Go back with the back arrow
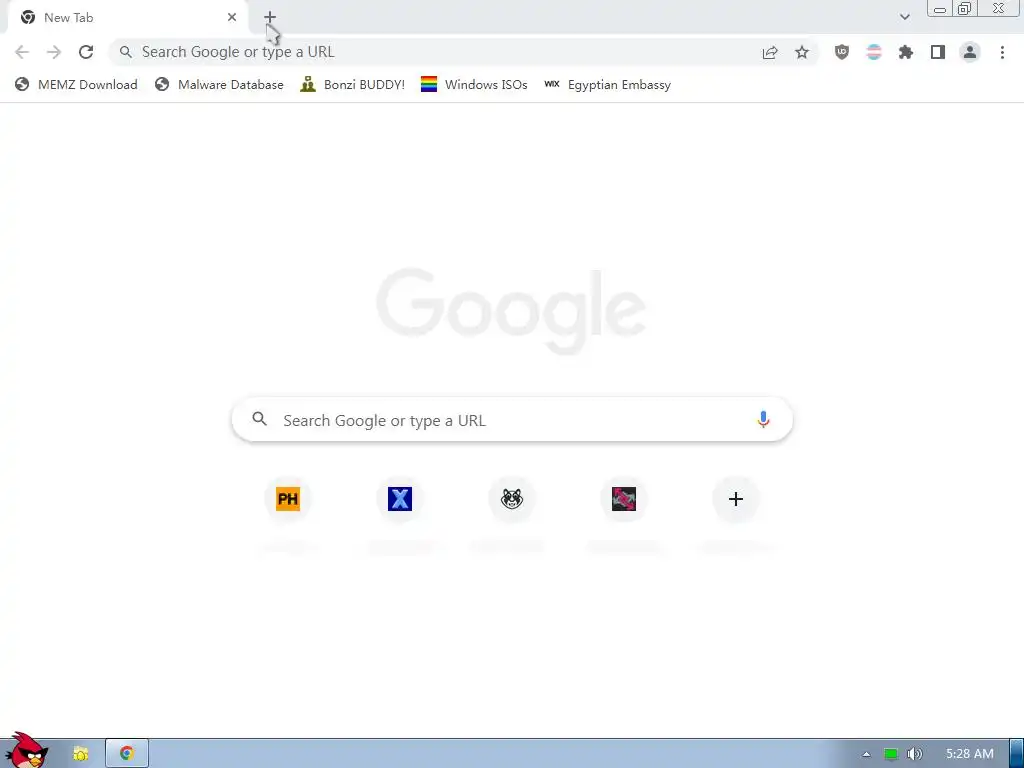 coord(22,52)
